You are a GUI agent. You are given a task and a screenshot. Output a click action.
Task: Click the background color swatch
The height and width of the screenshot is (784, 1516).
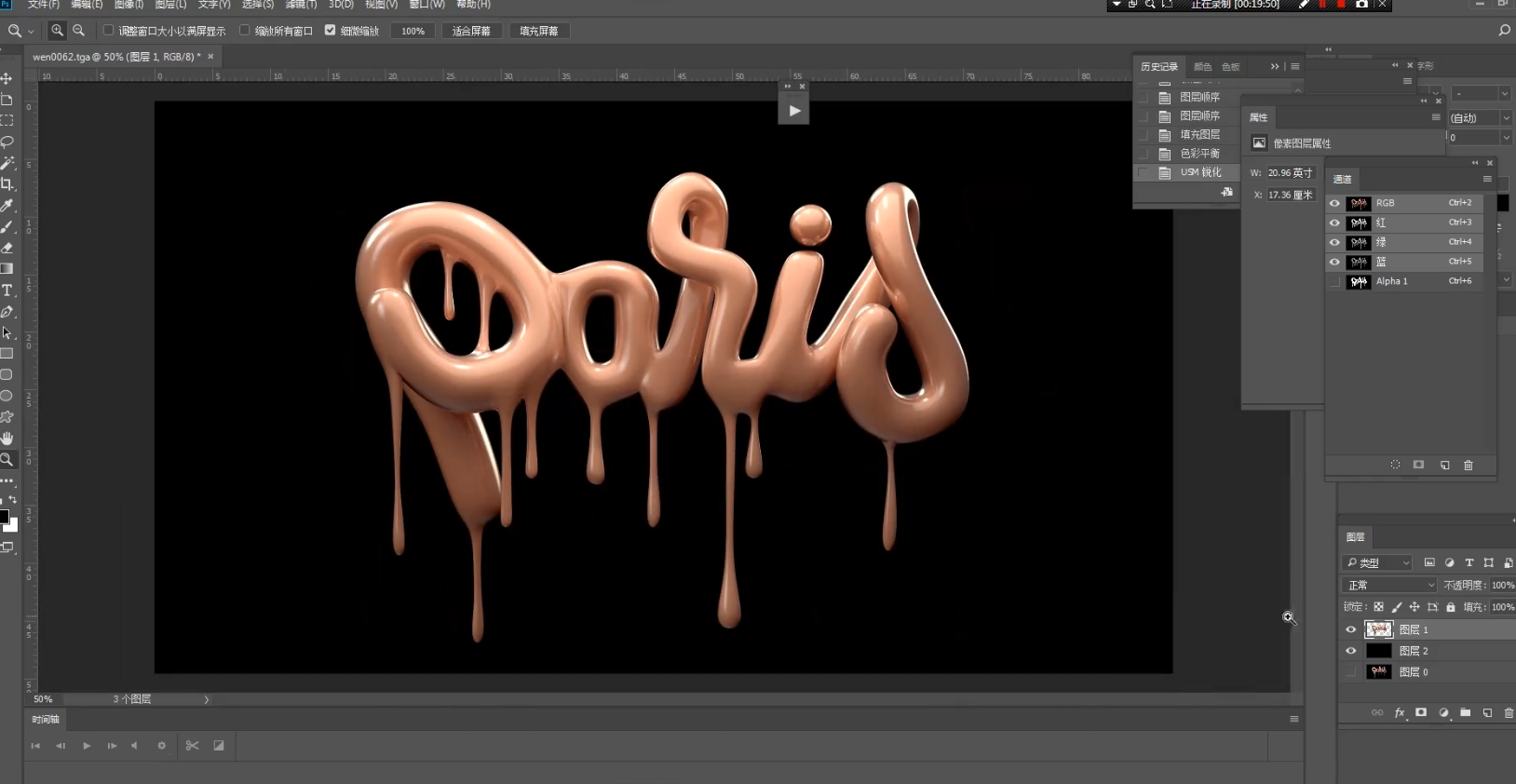(12, 525)
